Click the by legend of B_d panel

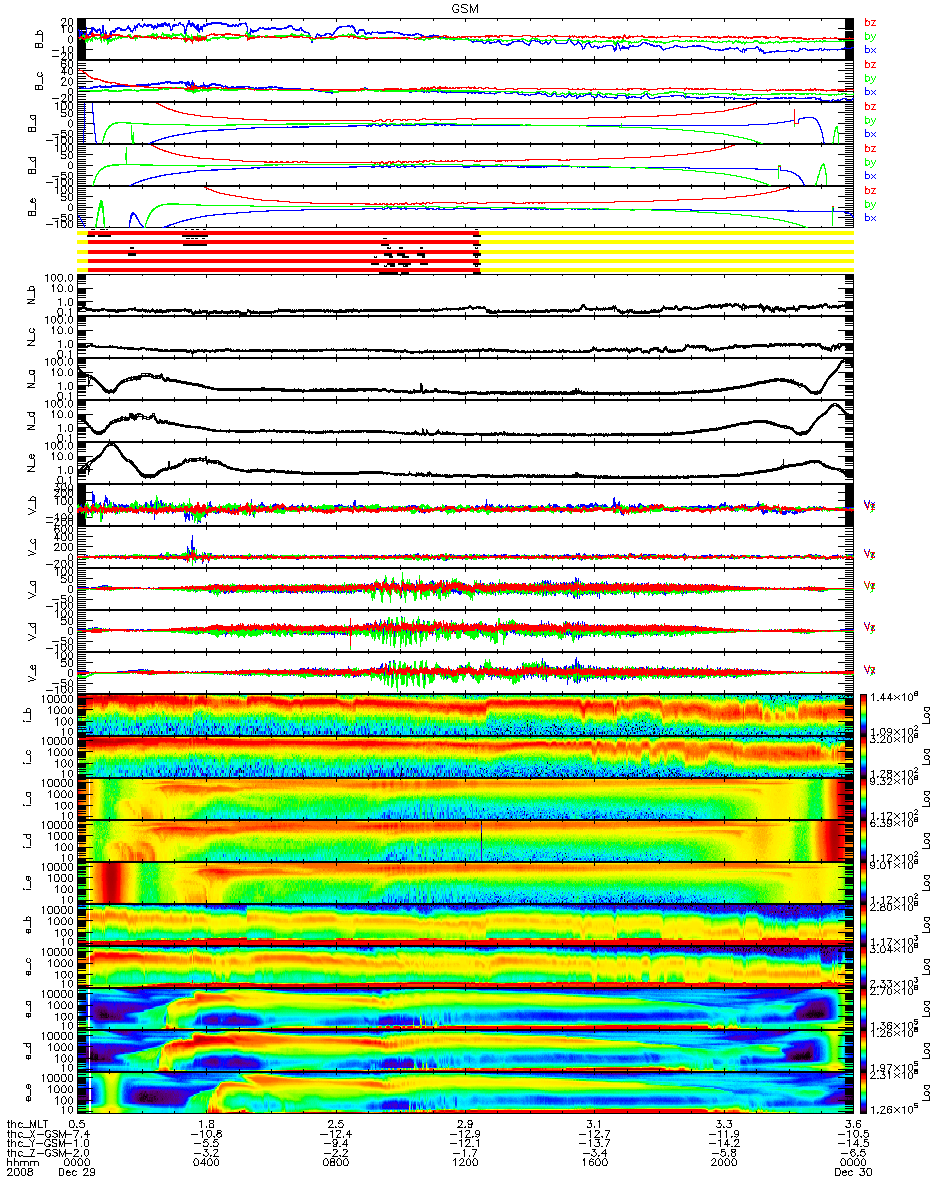[x=870, y=162]
